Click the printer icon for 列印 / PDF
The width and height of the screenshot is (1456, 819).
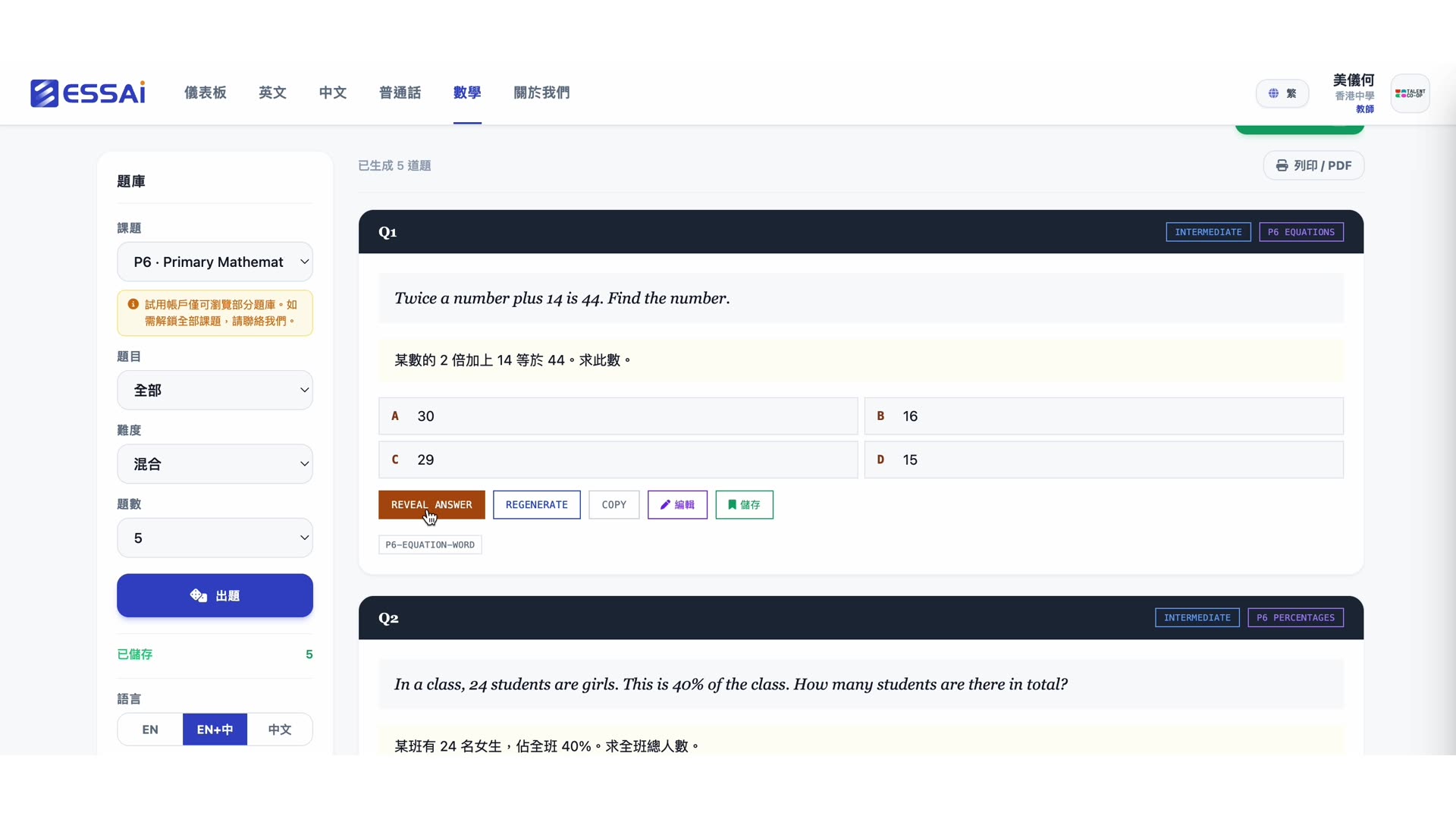[x=1282, y=165]
